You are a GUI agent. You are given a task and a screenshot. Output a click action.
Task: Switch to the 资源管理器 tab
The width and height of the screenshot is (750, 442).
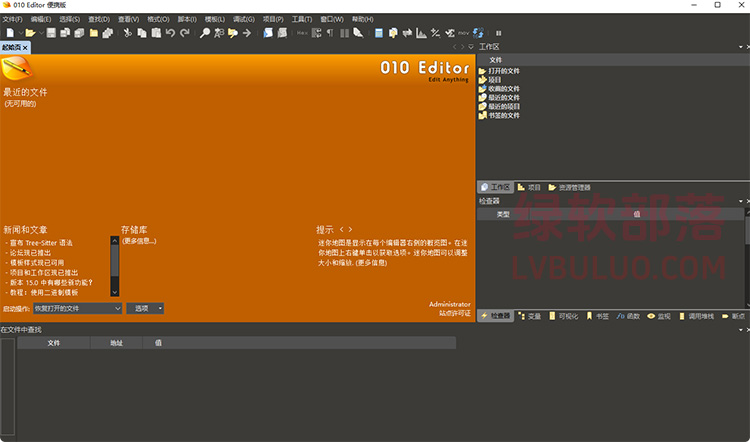[x=570, y=188]
